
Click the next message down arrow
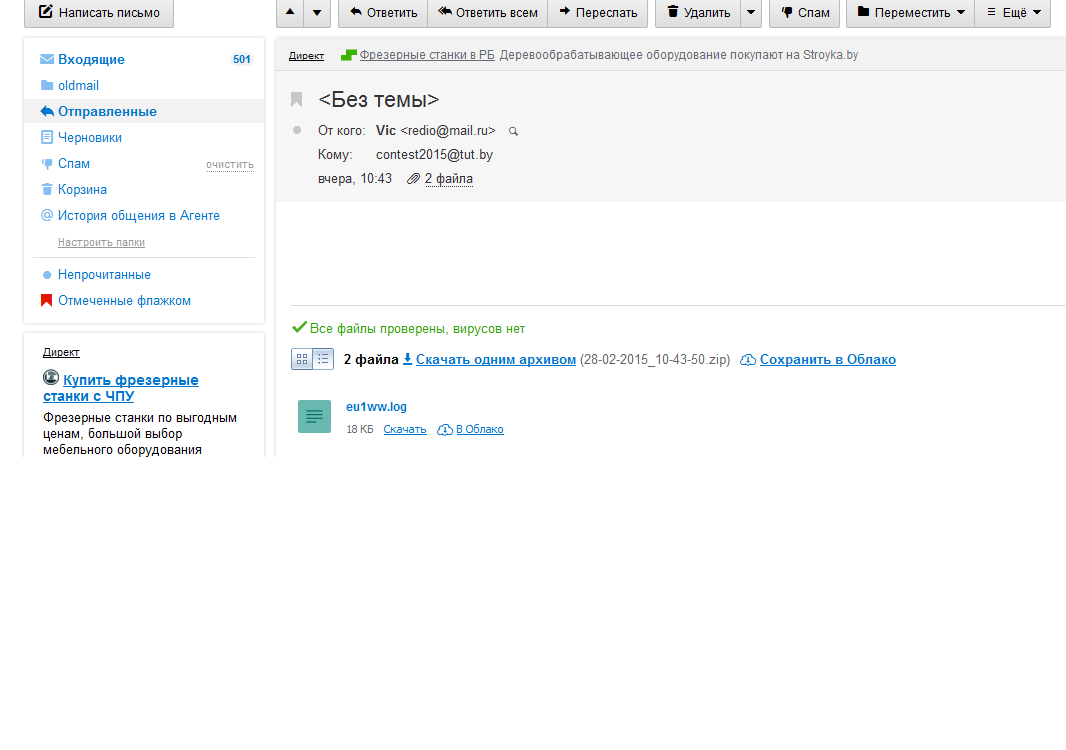tap(317, 13)
